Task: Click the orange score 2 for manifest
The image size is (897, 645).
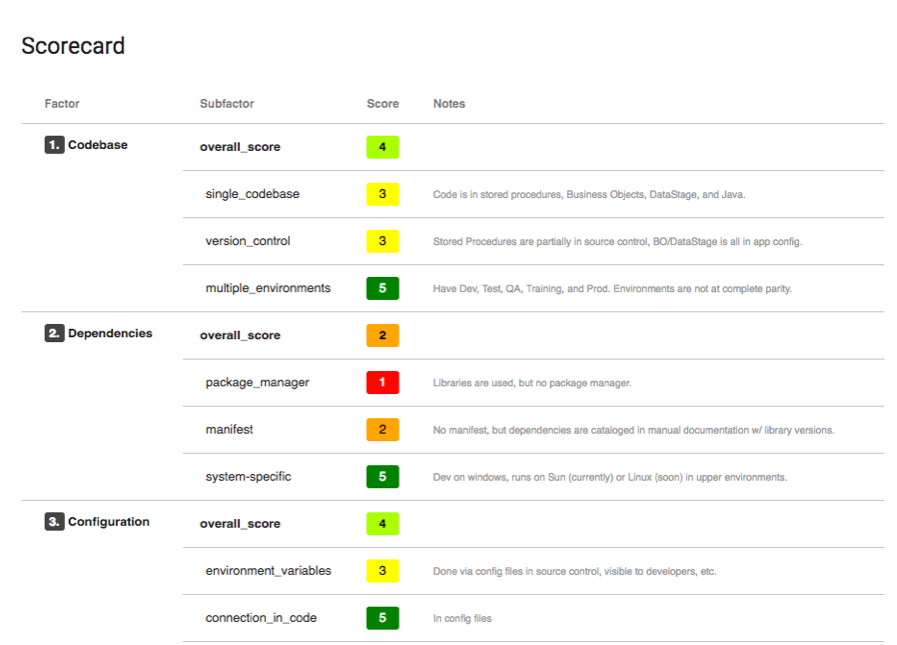Action: click(x=383, y=429)
